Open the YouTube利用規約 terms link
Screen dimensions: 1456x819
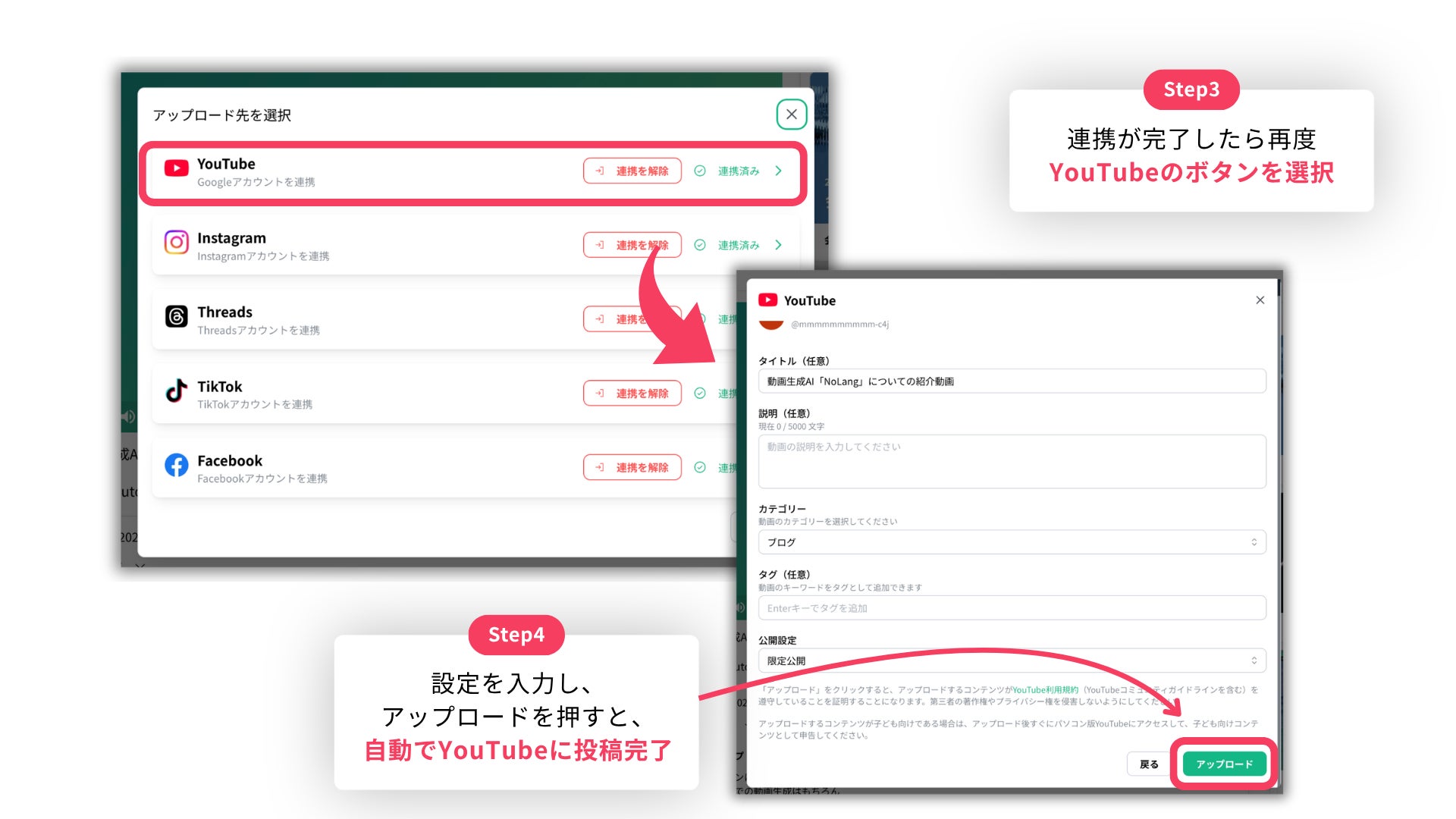[1045, 690]
